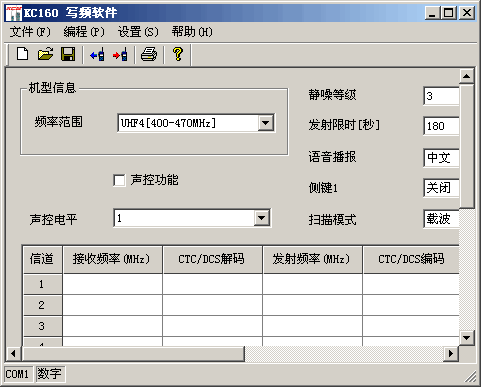Viewport: 481px width, 387px height.
Task: Click the receive frequency cell of channel 1
Action: 112,284
